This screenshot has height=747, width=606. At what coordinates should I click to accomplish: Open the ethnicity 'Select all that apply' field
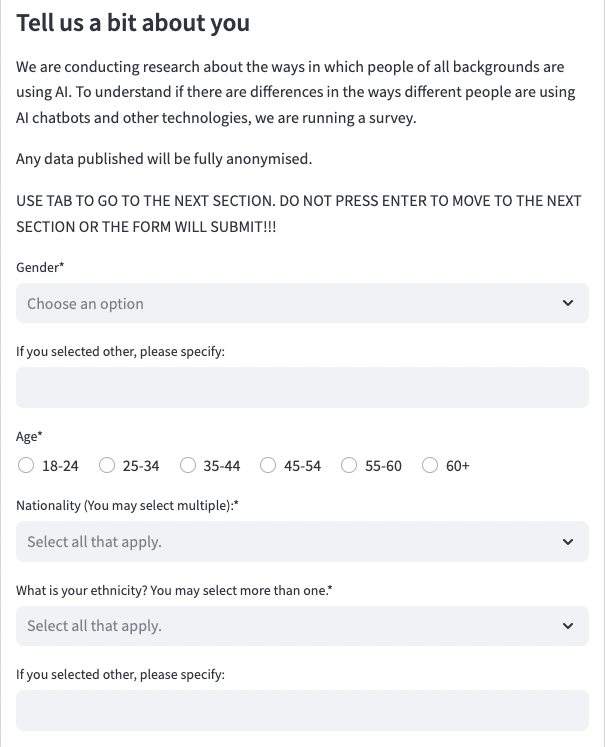(x=290, y=626)
